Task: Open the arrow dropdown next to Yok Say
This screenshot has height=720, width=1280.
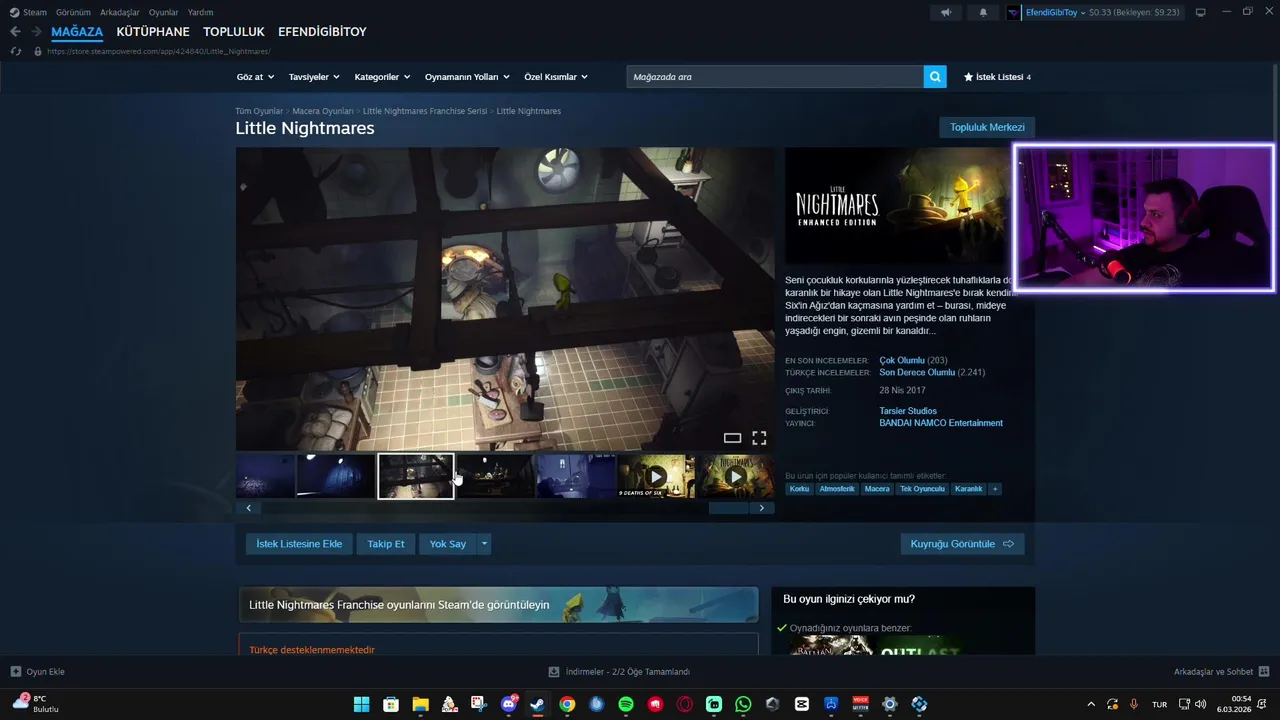Action: [484, 544]
